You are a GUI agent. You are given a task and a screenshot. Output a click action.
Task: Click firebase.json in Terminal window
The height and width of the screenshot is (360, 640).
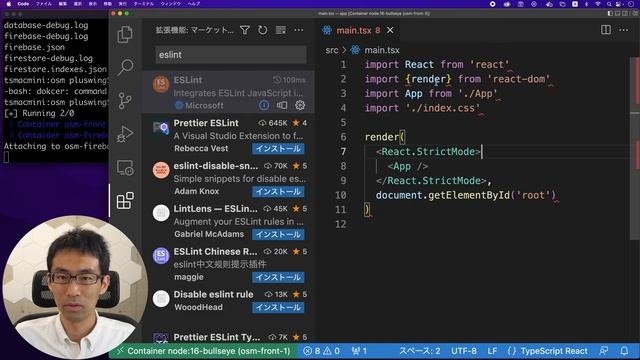(34, 47)
